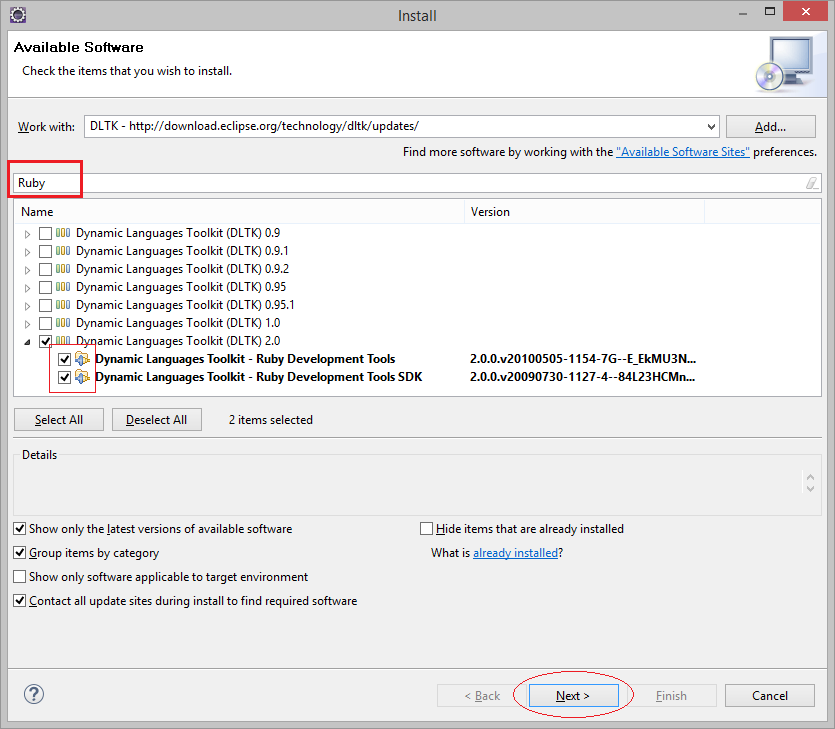Screen dimensions: 835x729
Task: Check the DLTK 0.9 checkbox
Action: [x=46, y=233]
